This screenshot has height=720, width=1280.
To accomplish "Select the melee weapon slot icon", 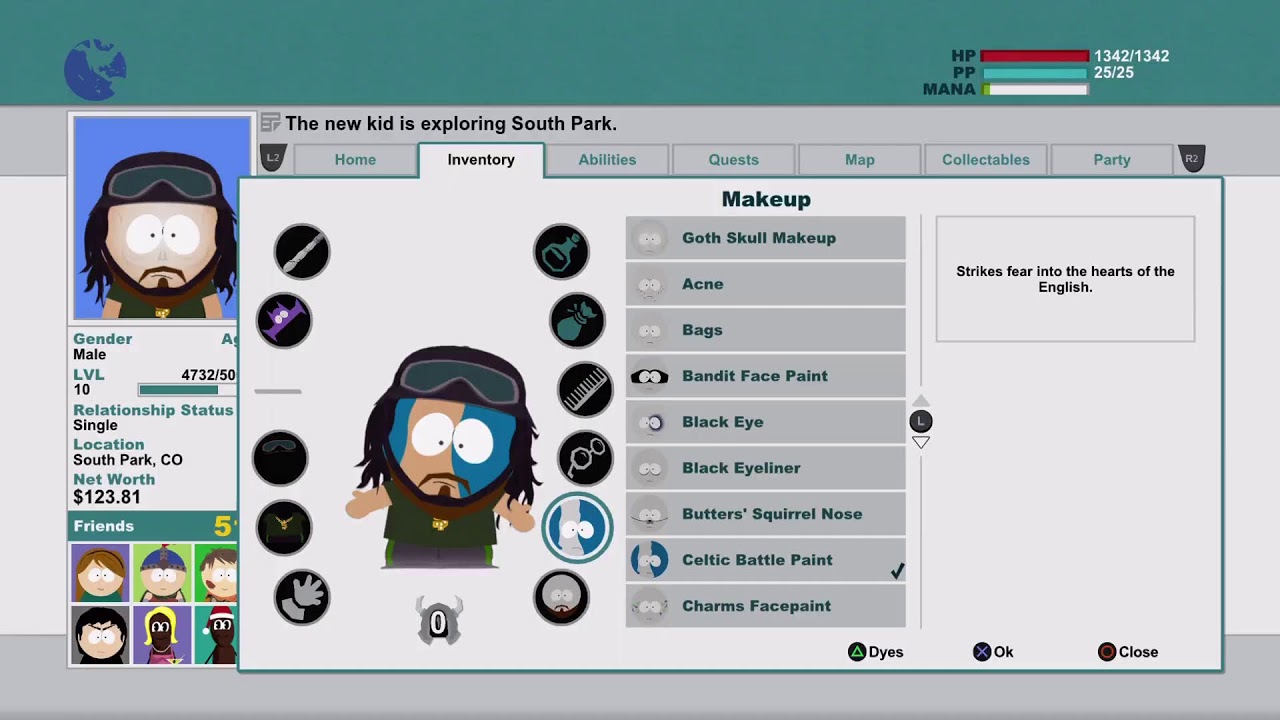I will tap(301, 251).
